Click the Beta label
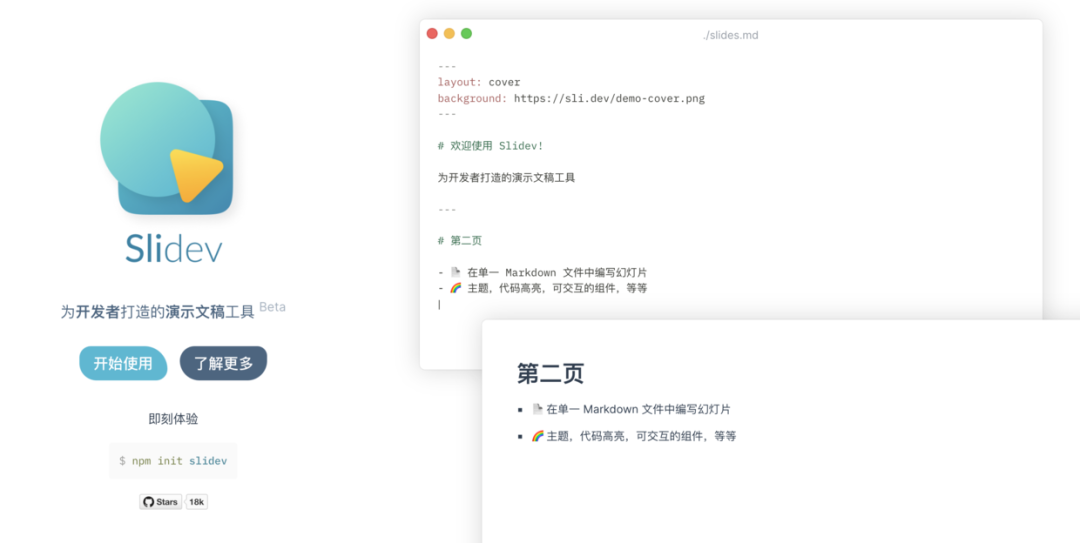The width and height of the screenshot is (1080, 543). tap(273, 307)
